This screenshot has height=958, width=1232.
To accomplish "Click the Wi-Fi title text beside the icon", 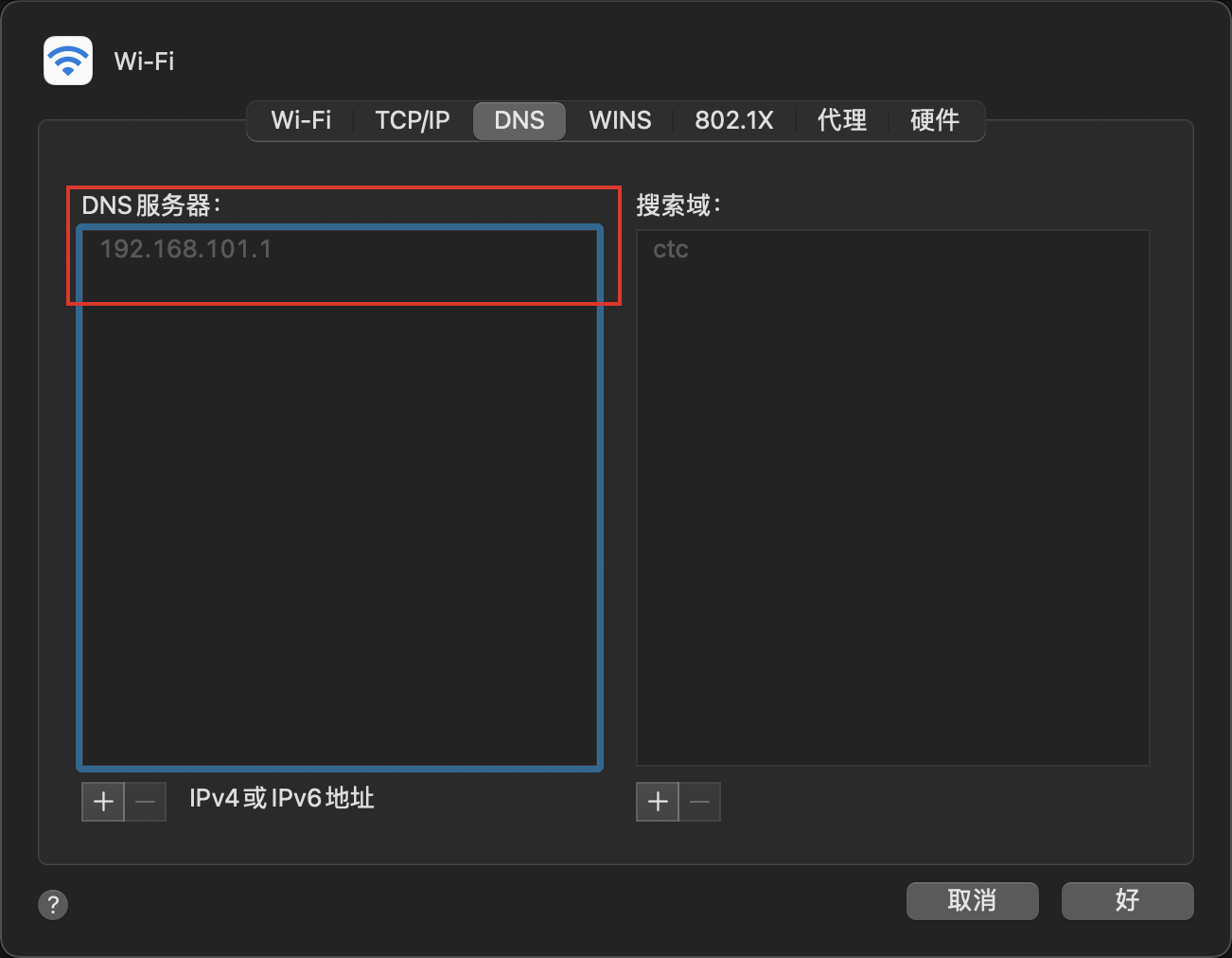I will click(144, 61).
